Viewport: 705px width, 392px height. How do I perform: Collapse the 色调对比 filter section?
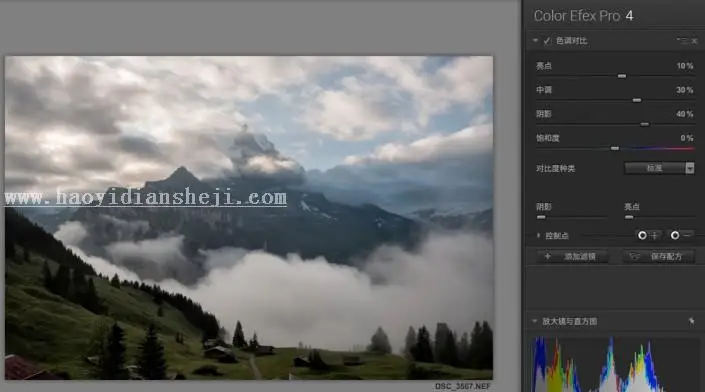coord(535,40)
